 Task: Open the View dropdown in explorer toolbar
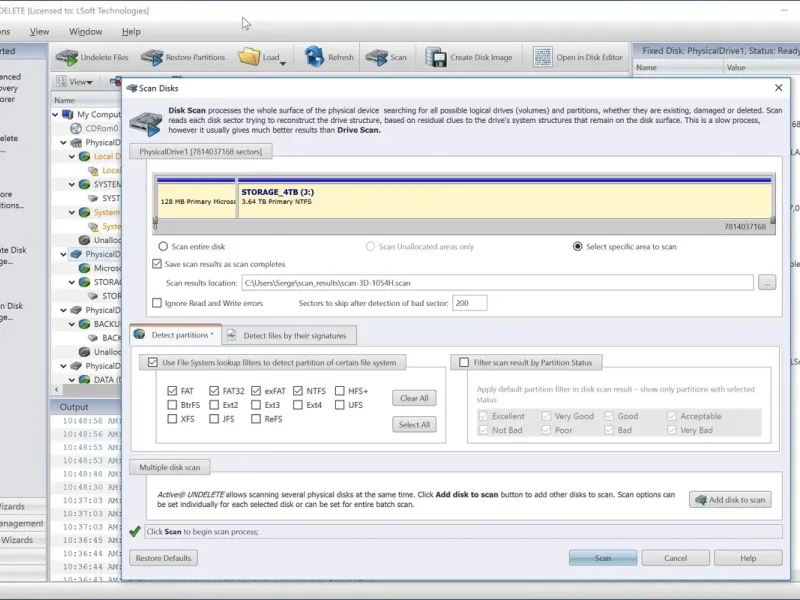click(x=90, y=82)
